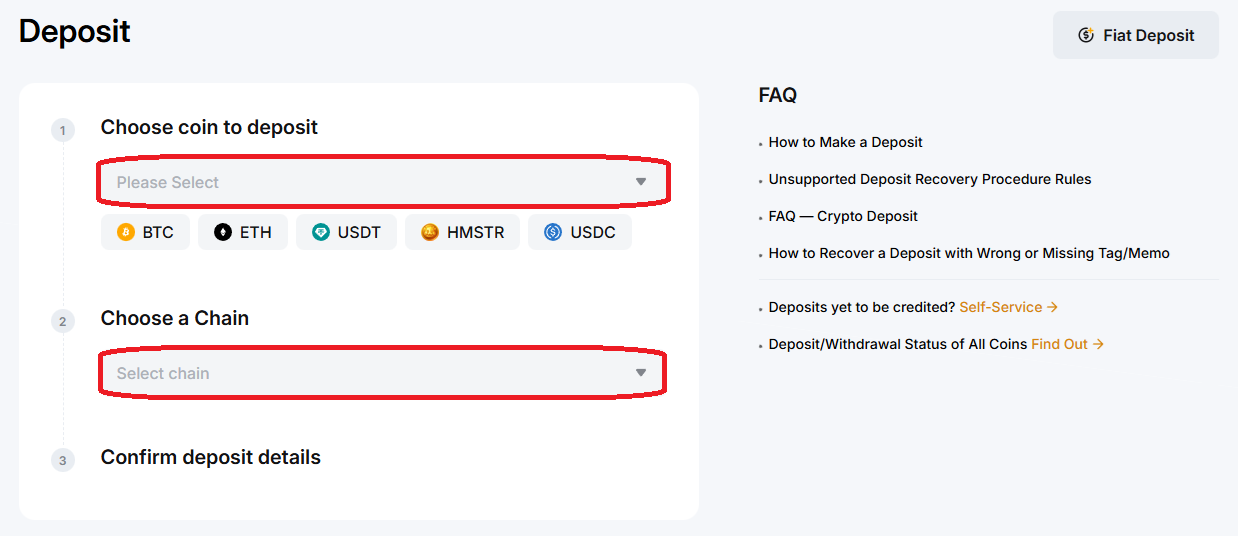Open Wrong or Missing Tag/Memo recovery FAQ
The height and width of the screenshot is (536, 1238).
[969, 253]
